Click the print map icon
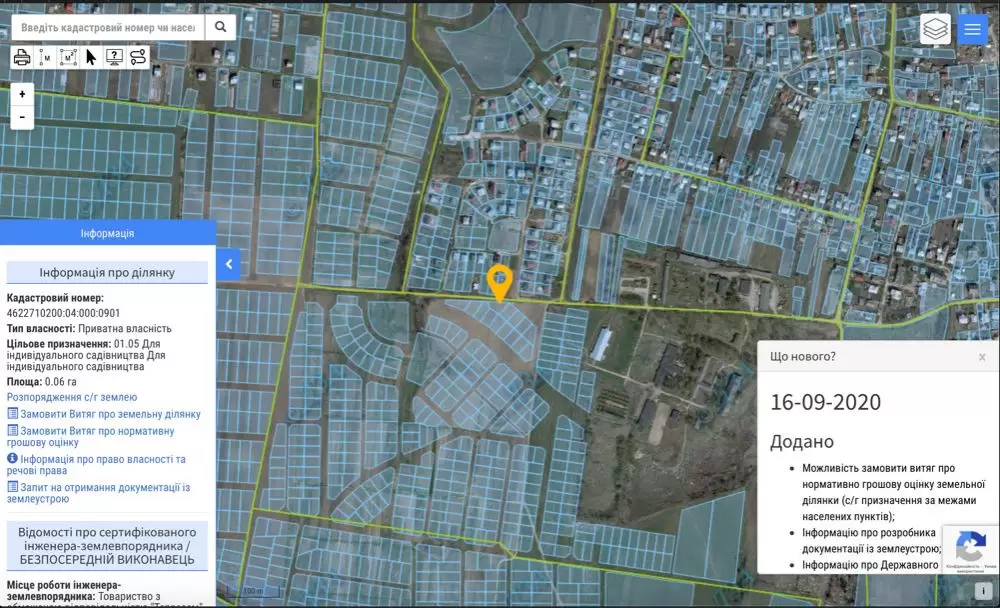The image size is (1000, 608). point(22,57)
